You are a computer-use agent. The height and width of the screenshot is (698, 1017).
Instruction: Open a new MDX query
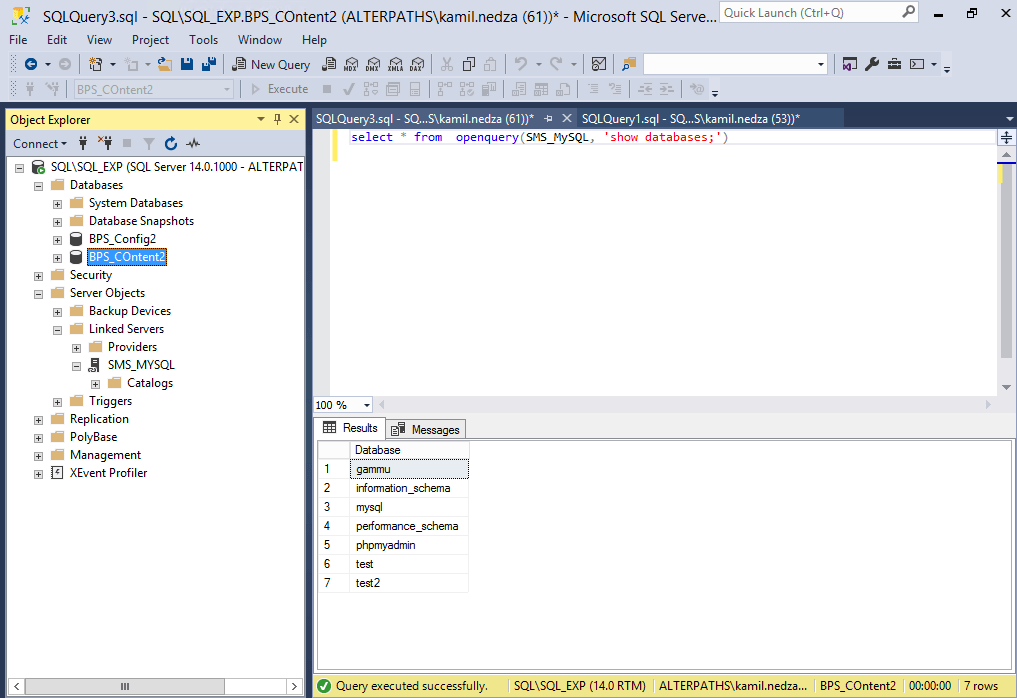pyautogui.click(x=351, y=64)
